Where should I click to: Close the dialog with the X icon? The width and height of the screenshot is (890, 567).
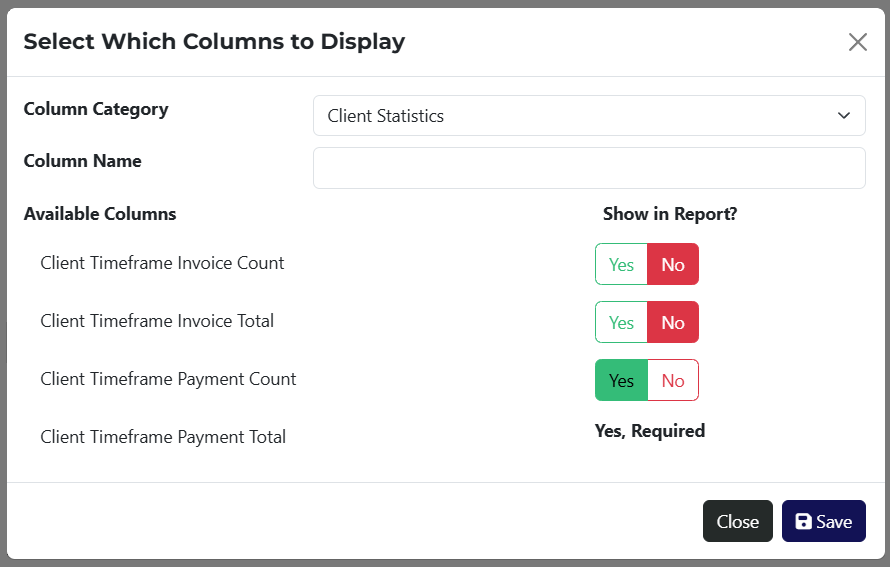point(857,42)
